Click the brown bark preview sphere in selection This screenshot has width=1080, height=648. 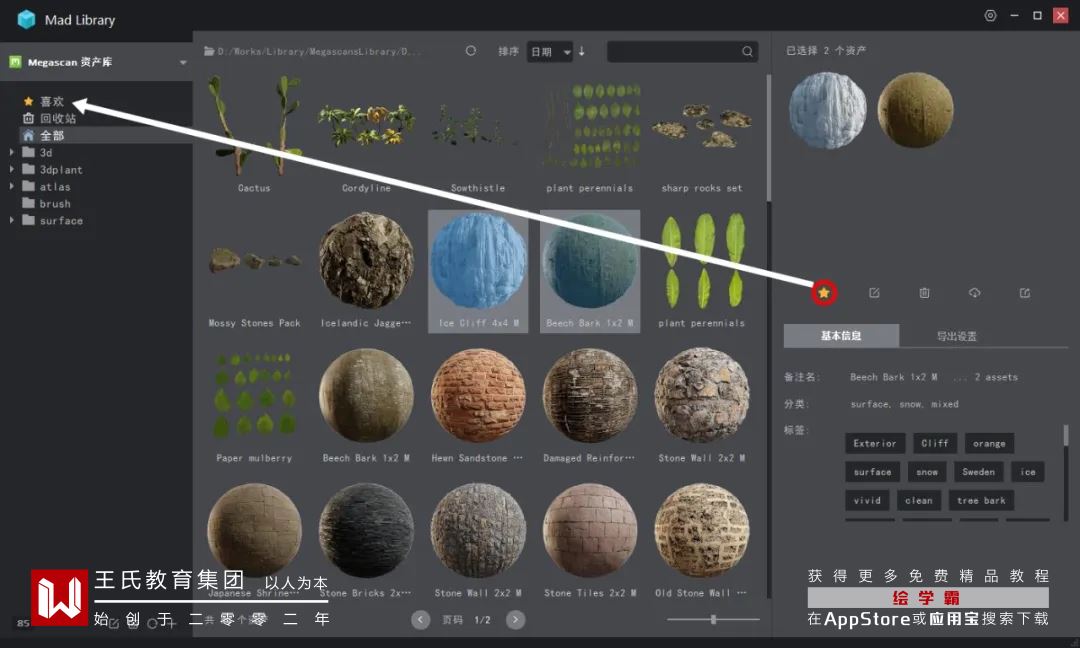915,110
